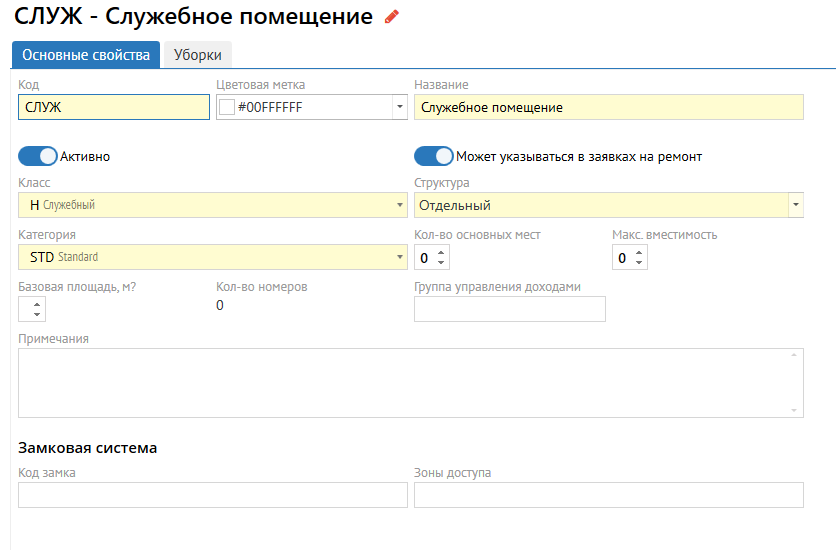The image size is (836, 550).
Task: Open the Цветовая метка color dropdown
Action: click(400, 107)
